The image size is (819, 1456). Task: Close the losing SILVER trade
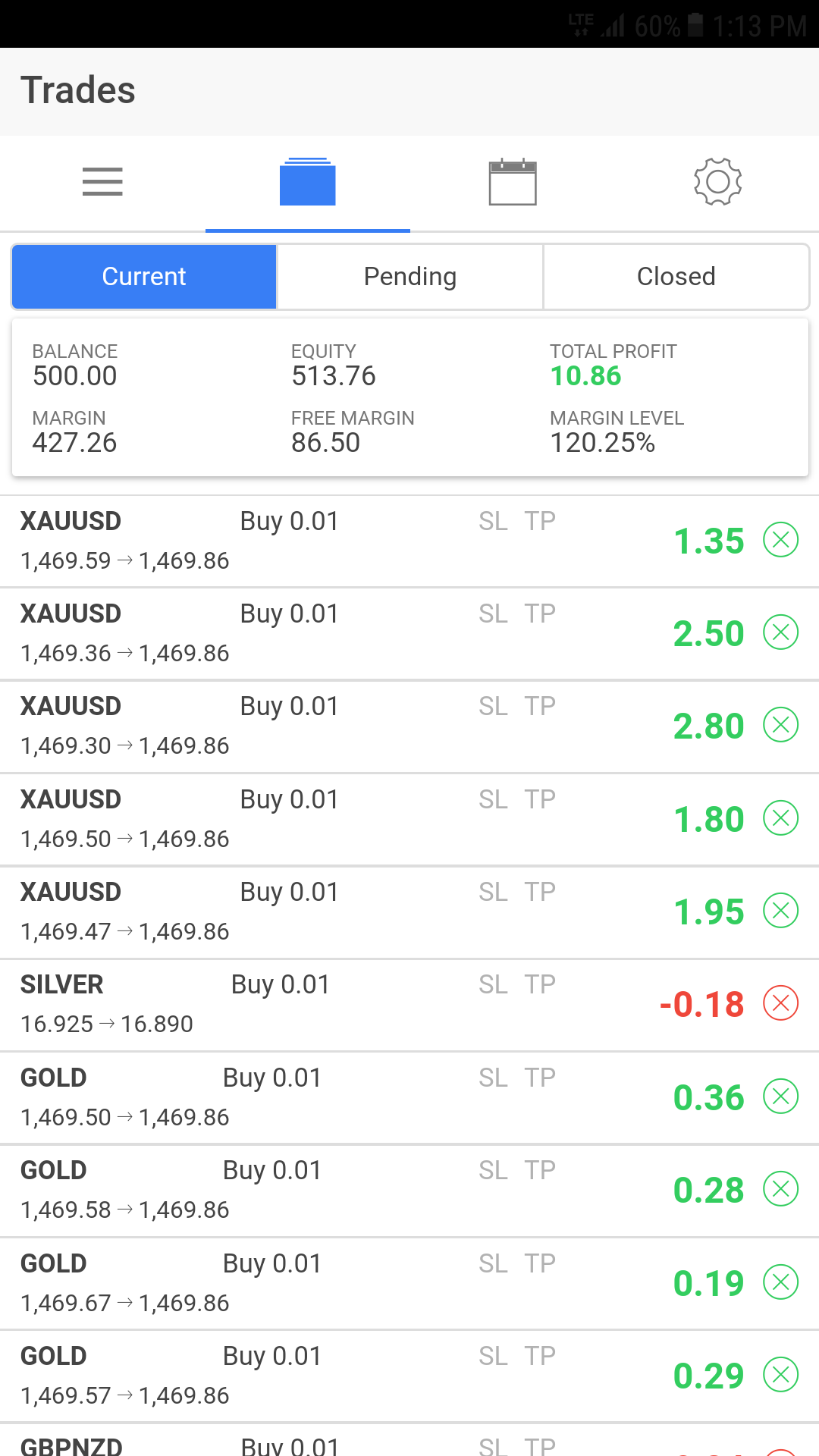tap(780, 1003)
